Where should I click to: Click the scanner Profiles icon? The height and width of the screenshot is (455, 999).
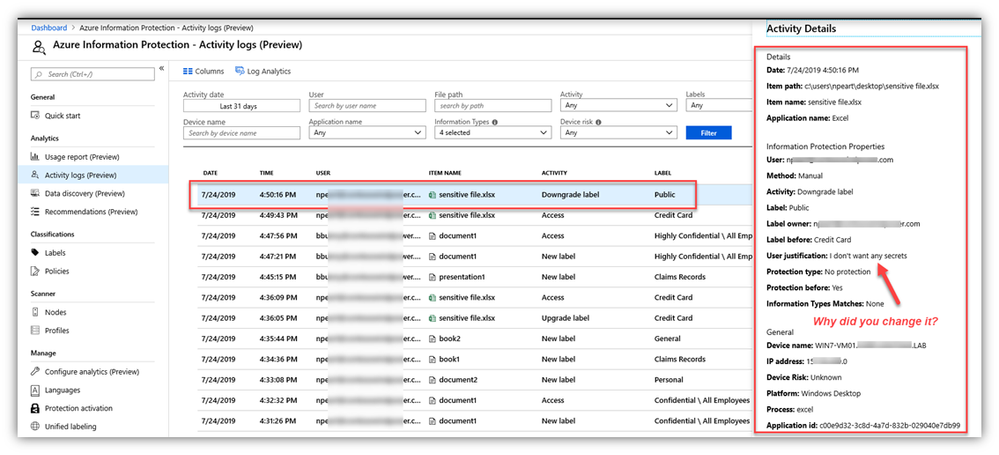tap(35, 330)
